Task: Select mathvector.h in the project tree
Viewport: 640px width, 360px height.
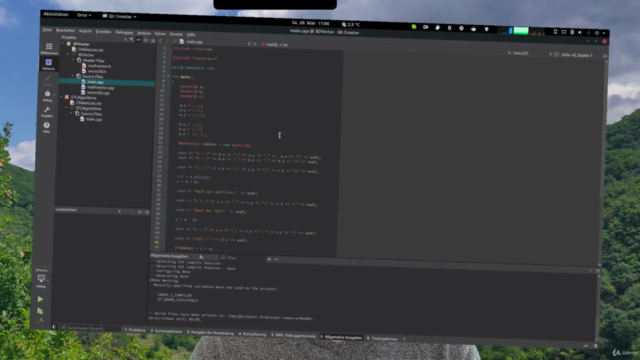Action: pyautogui.click(x=99, y=66)
